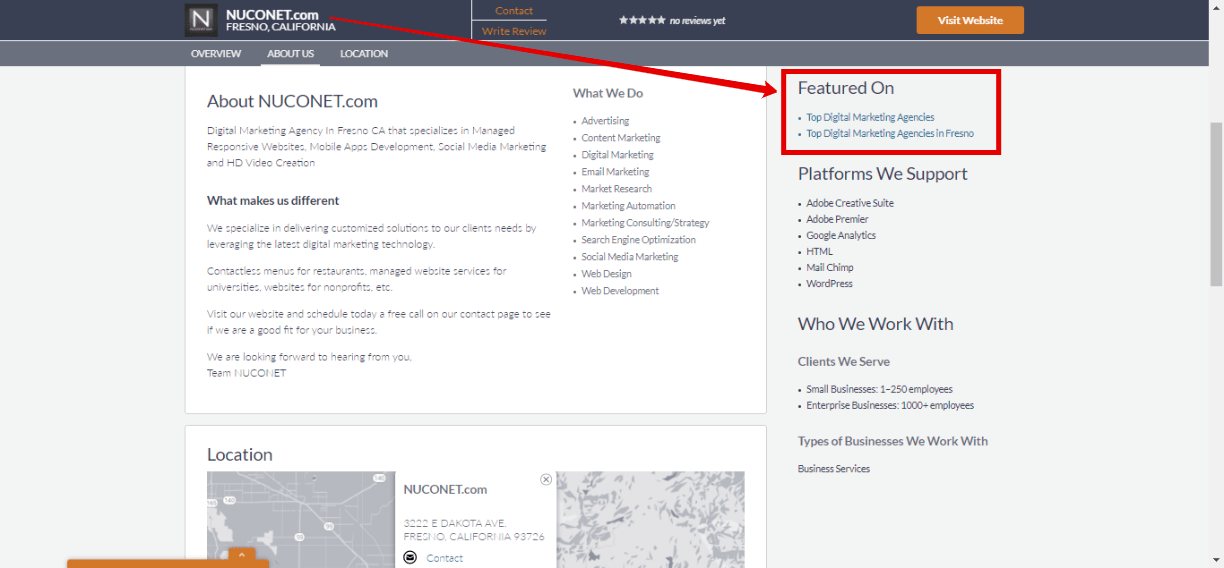Click the location map on the left
1224x568 pixels.
click(301, 520)
